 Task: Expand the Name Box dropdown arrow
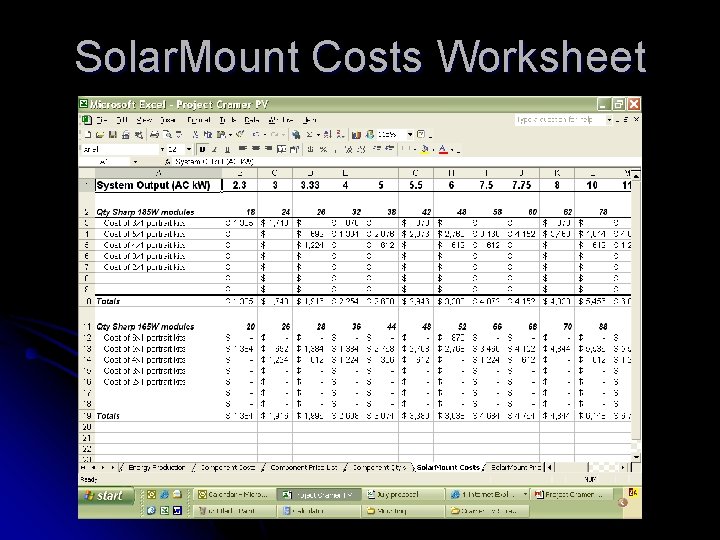click(x=135, y=162)
